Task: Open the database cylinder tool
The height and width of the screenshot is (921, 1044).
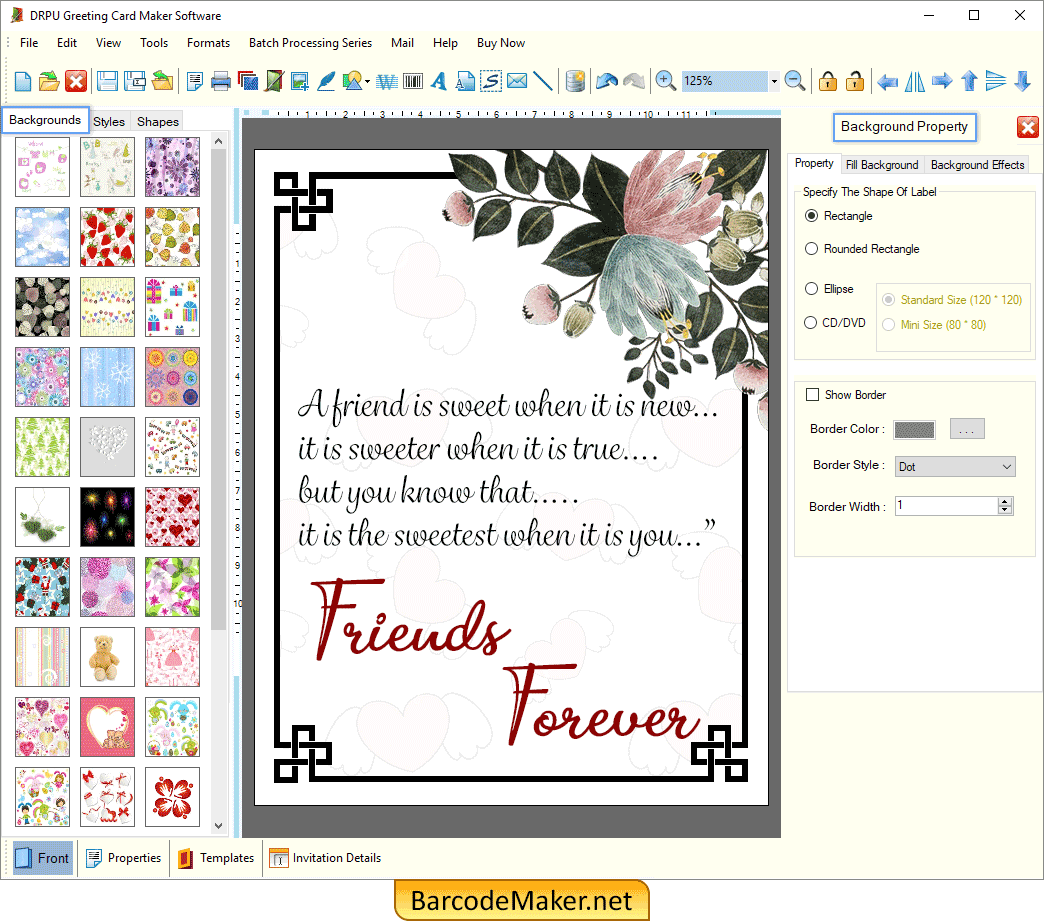Action: 575,81
